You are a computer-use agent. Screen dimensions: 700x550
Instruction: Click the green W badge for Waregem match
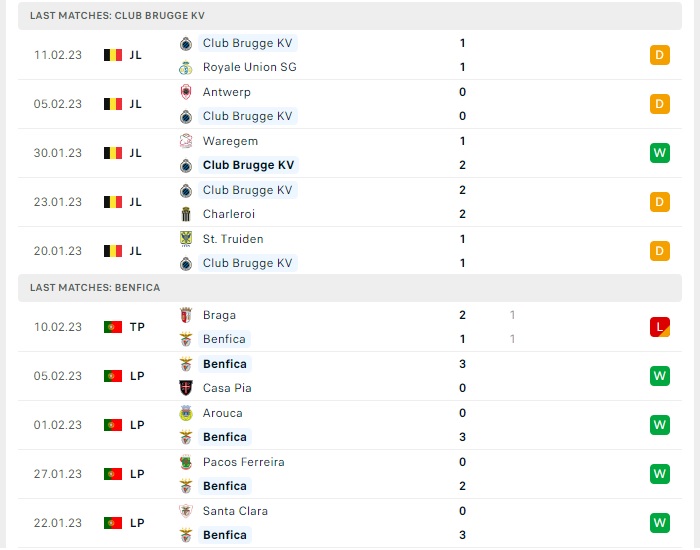click(660, 153)
